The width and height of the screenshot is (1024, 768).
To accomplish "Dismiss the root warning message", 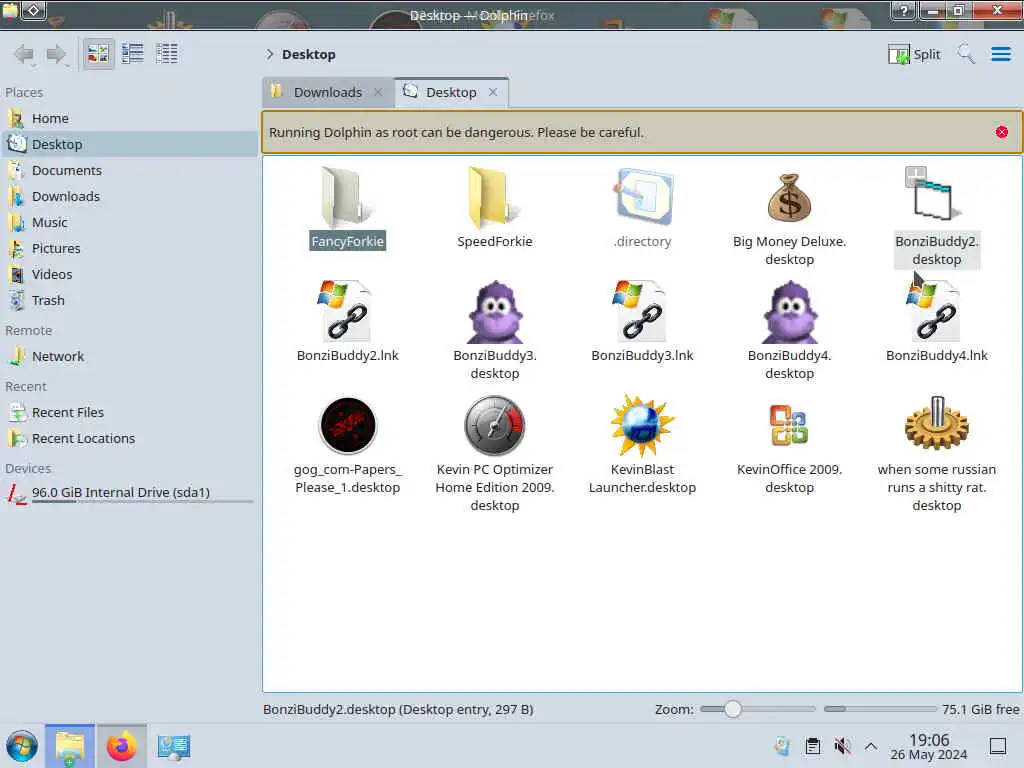I will (x=1001, y=132).
